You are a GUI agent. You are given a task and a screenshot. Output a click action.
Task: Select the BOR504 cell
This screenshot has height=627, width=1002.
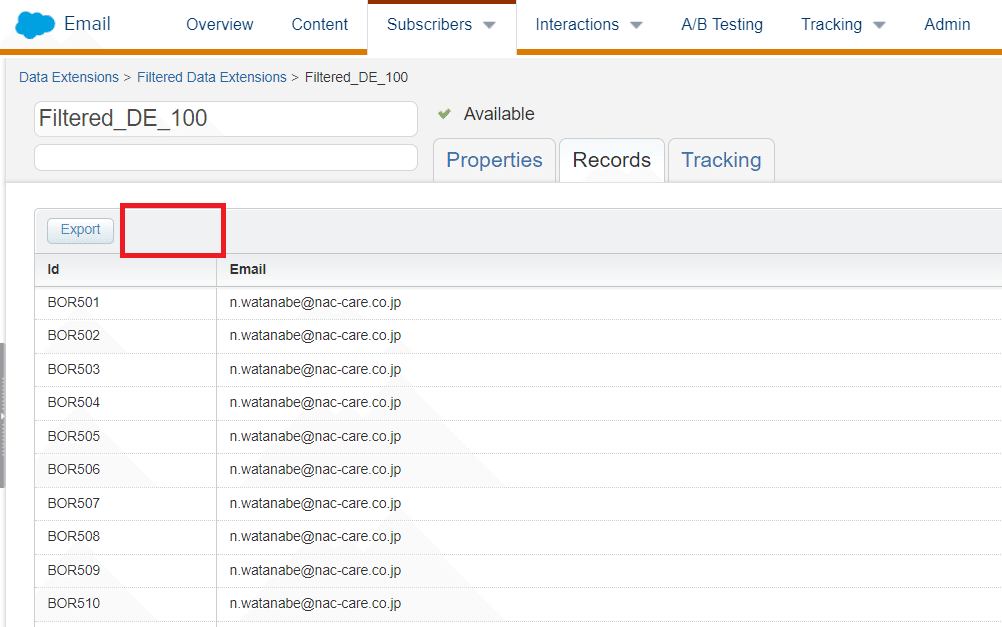coord(126,403)
